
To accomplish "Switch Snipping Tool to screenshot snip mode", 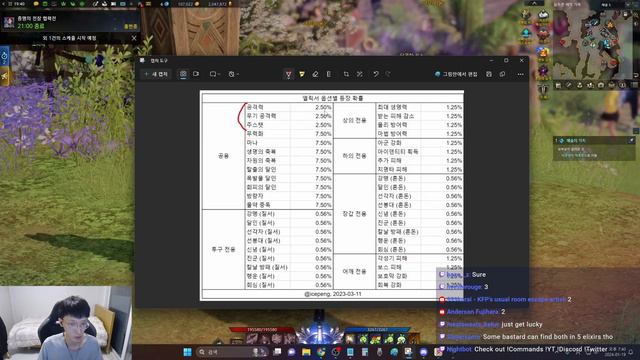I will coord(183,74).
